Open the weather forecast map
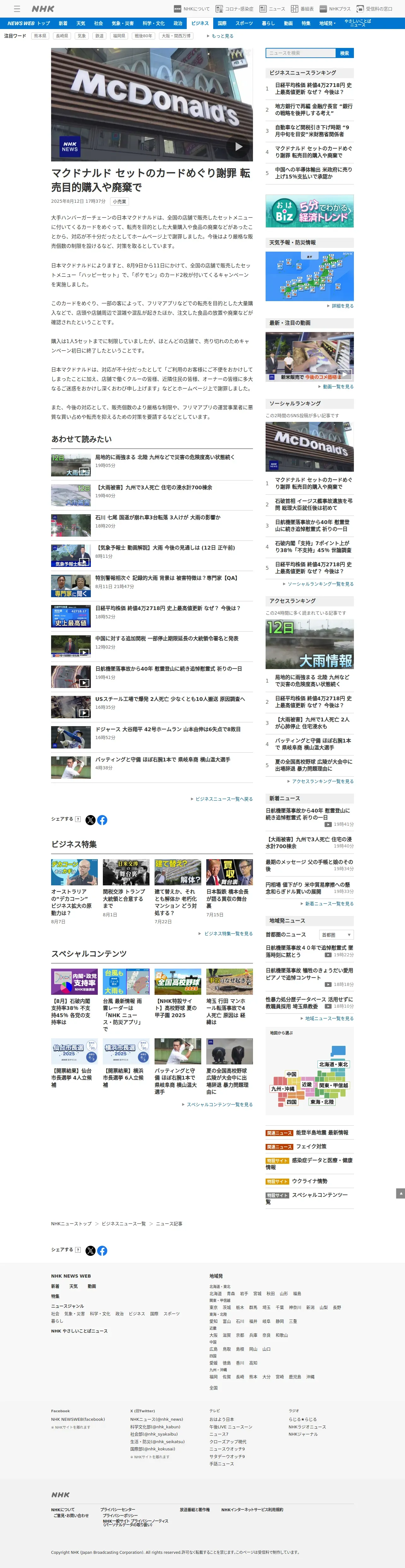This screenshot has width=405, height=1568. tap(309, 276)
